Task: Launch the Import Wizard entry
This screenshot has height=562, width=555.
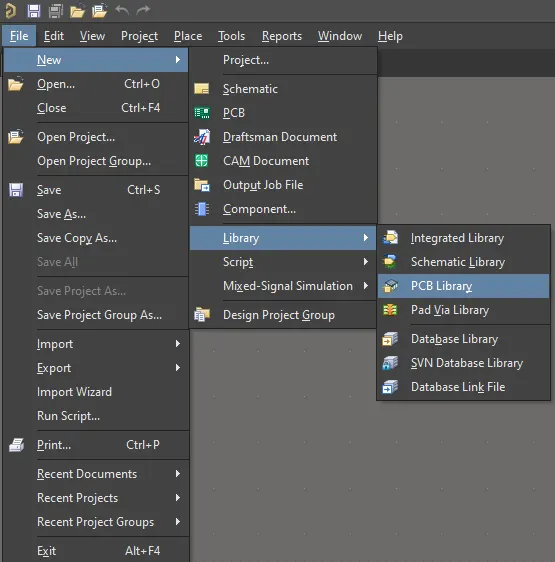Action: click(x=96, y=392)
